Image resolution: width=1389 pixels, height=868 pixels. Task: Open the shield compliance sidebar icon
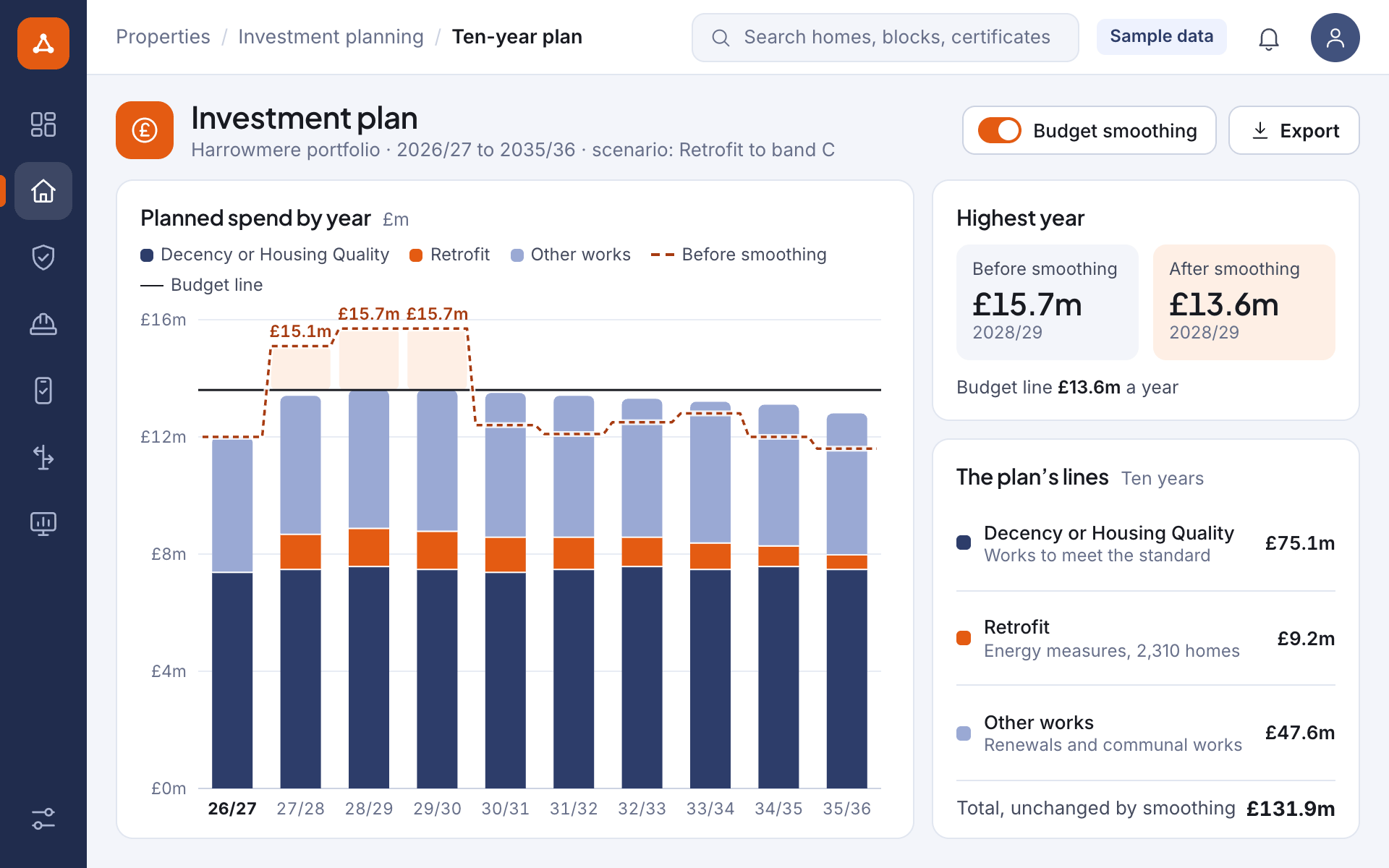[43, 258]
